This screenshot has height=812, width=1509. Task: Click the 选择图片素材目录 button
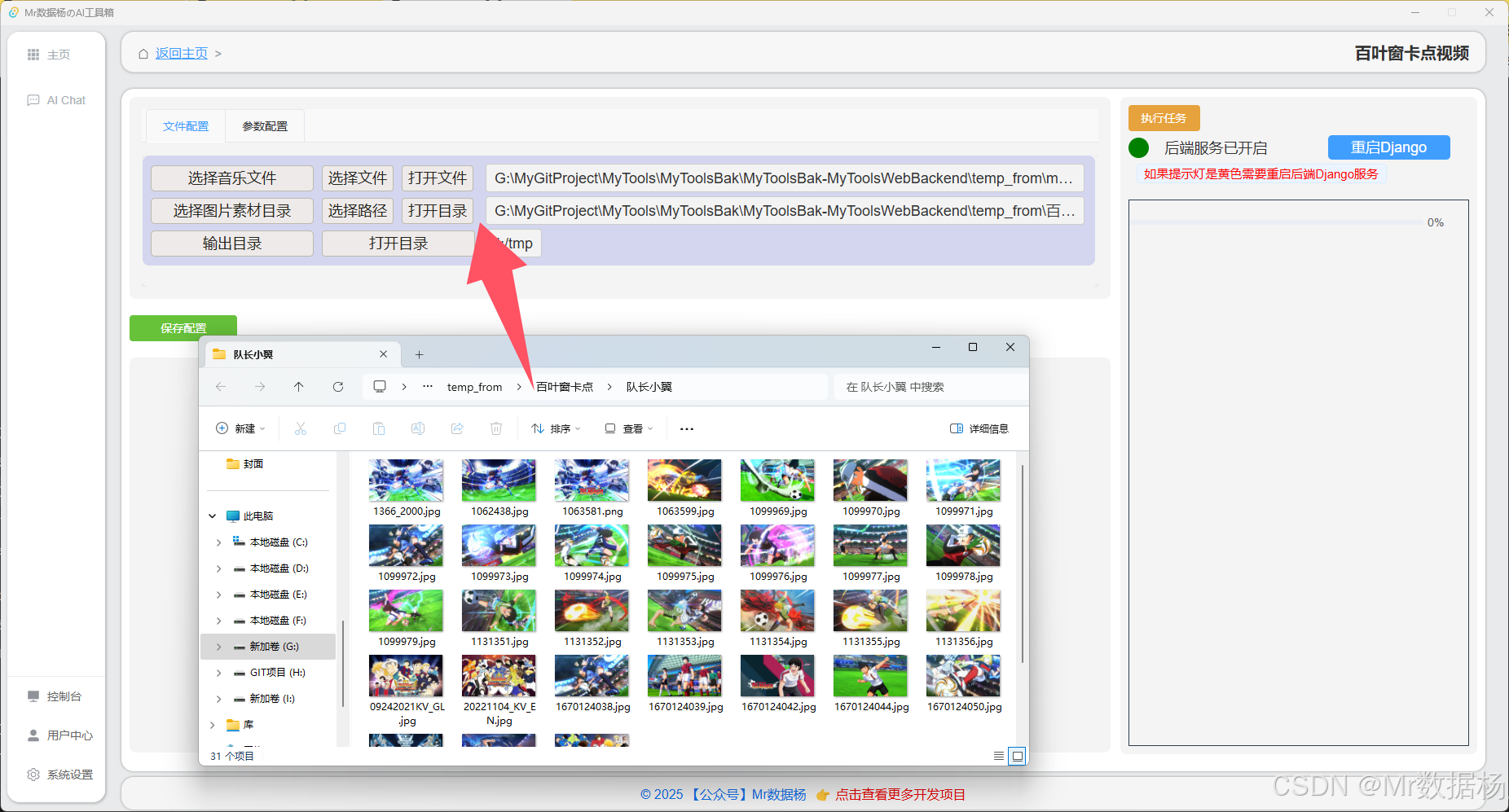(x=232, y=211)
